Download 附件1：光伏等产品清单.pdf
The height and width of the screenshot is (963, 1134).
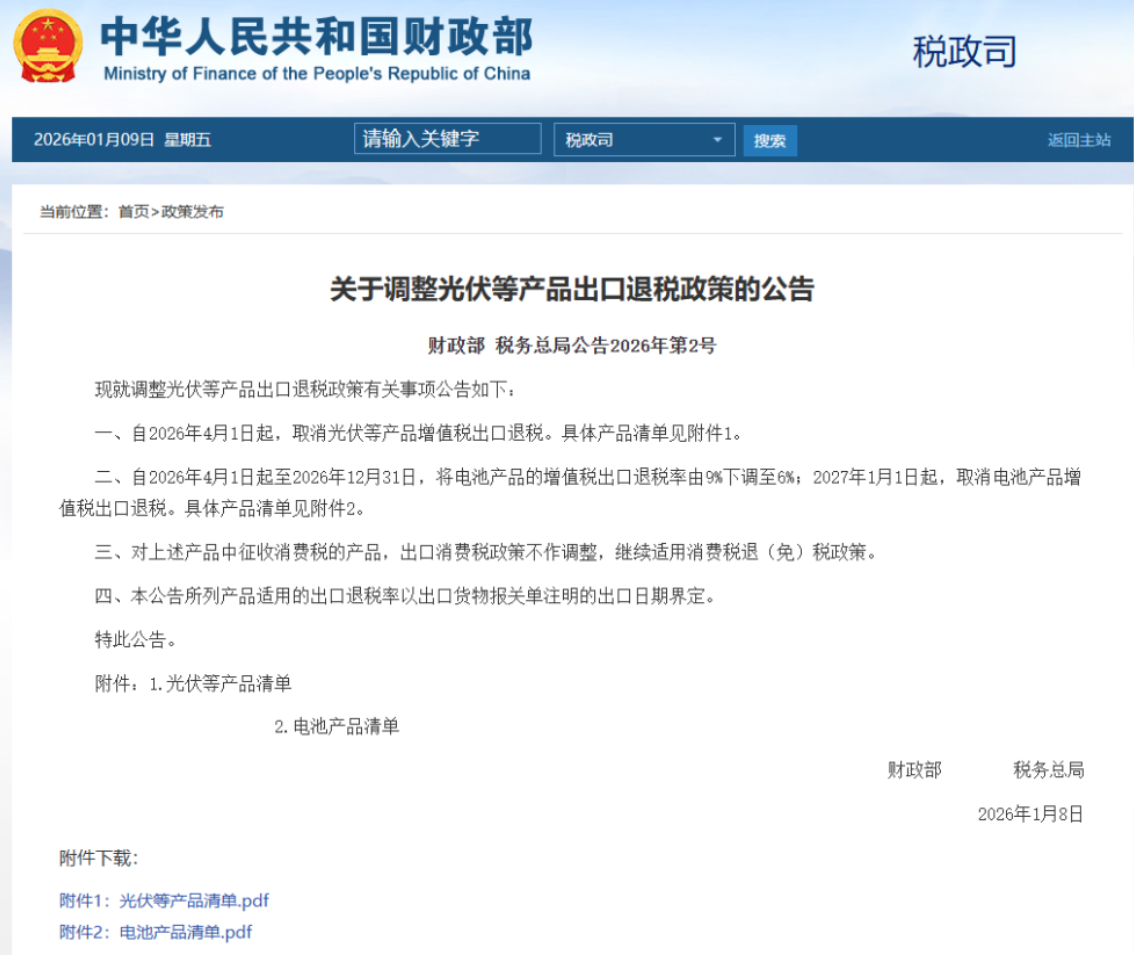(x=164, y=901)
